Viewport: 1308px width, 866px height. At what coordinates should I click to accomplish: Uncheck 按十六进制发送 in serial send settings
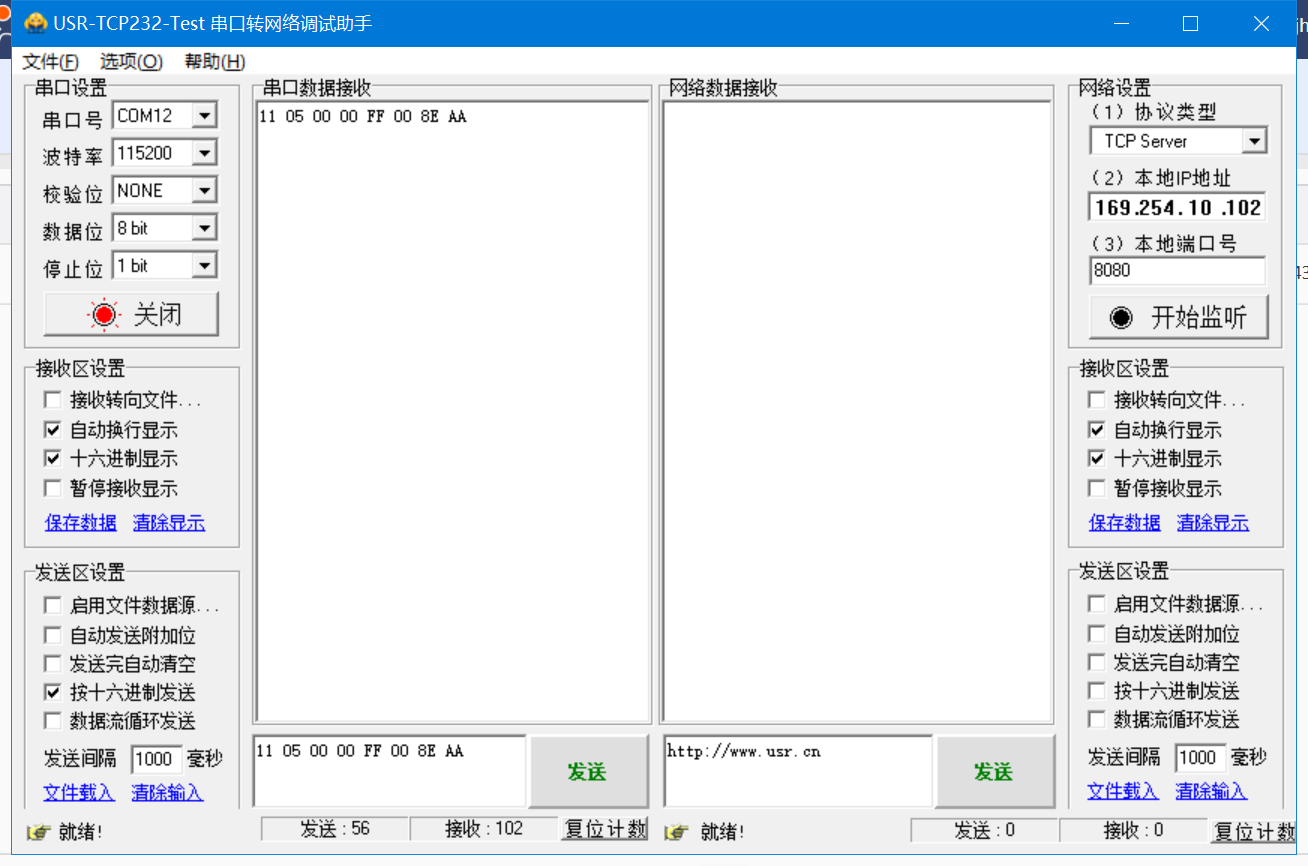[x=52, y=692]
